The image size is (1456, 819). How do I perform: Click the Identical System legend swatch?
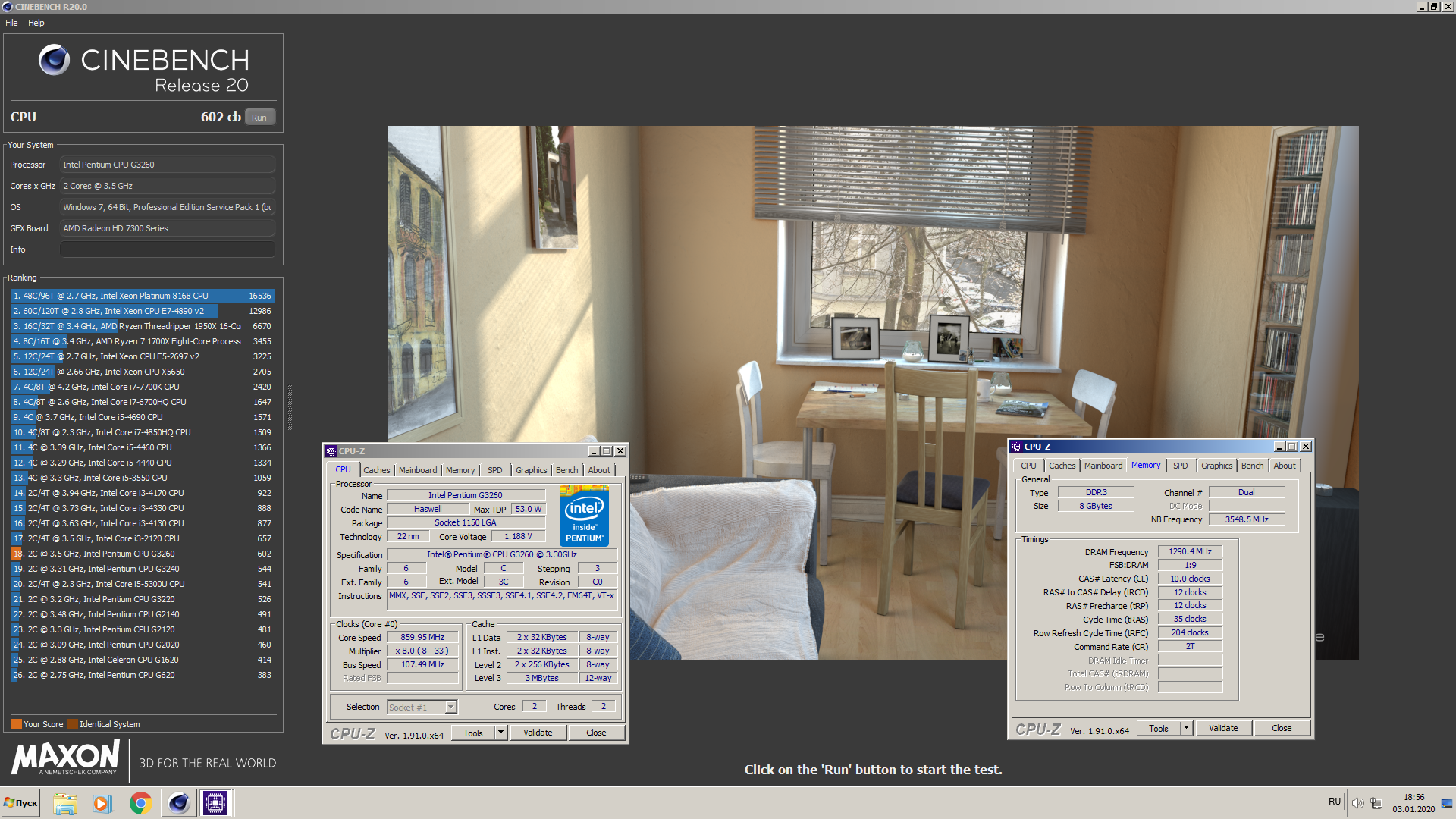point(72,724)
